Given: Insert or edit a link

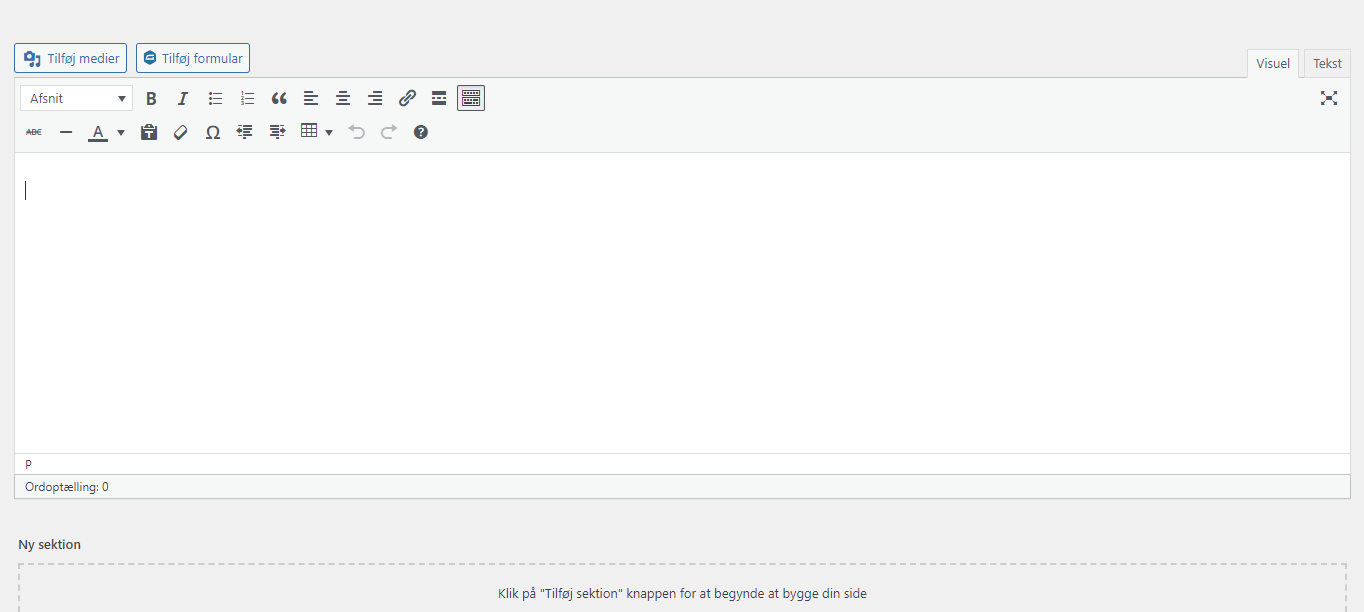Looking at the screenshot, I should tap(407, 98).
